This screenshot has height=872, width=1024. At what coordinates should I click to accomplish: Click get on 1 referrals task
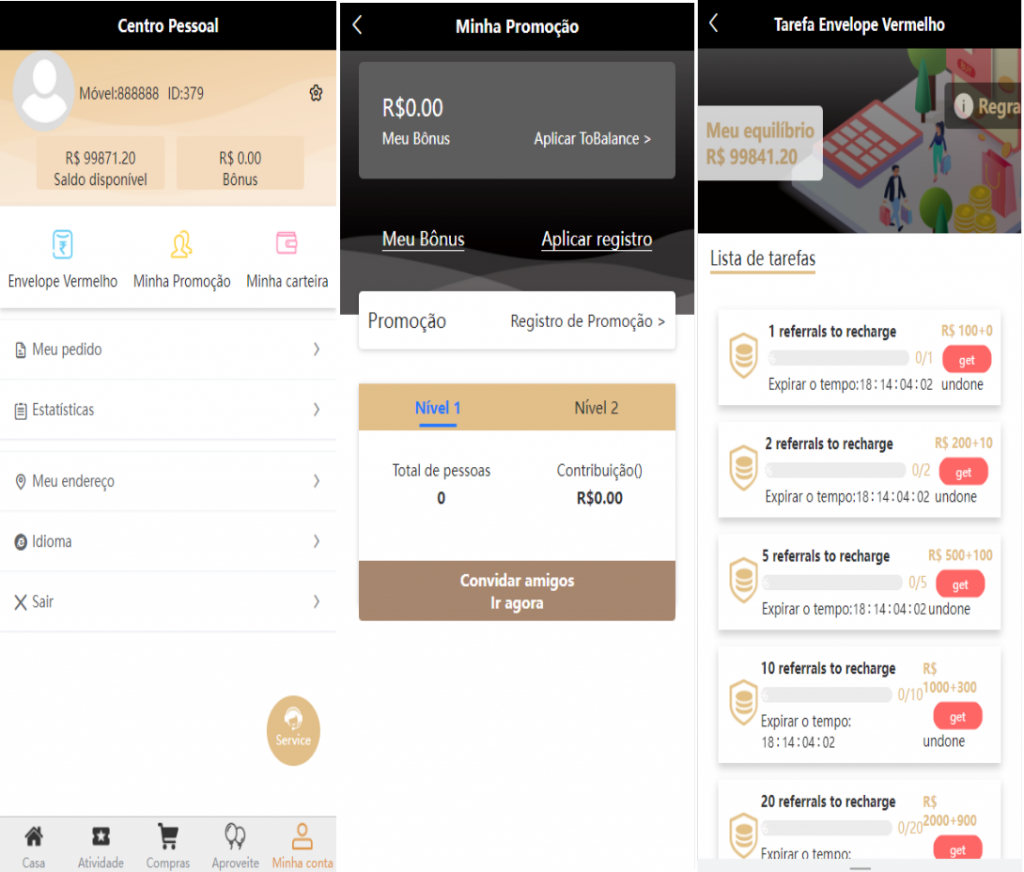pyautogui.click(x=966, y=360)
